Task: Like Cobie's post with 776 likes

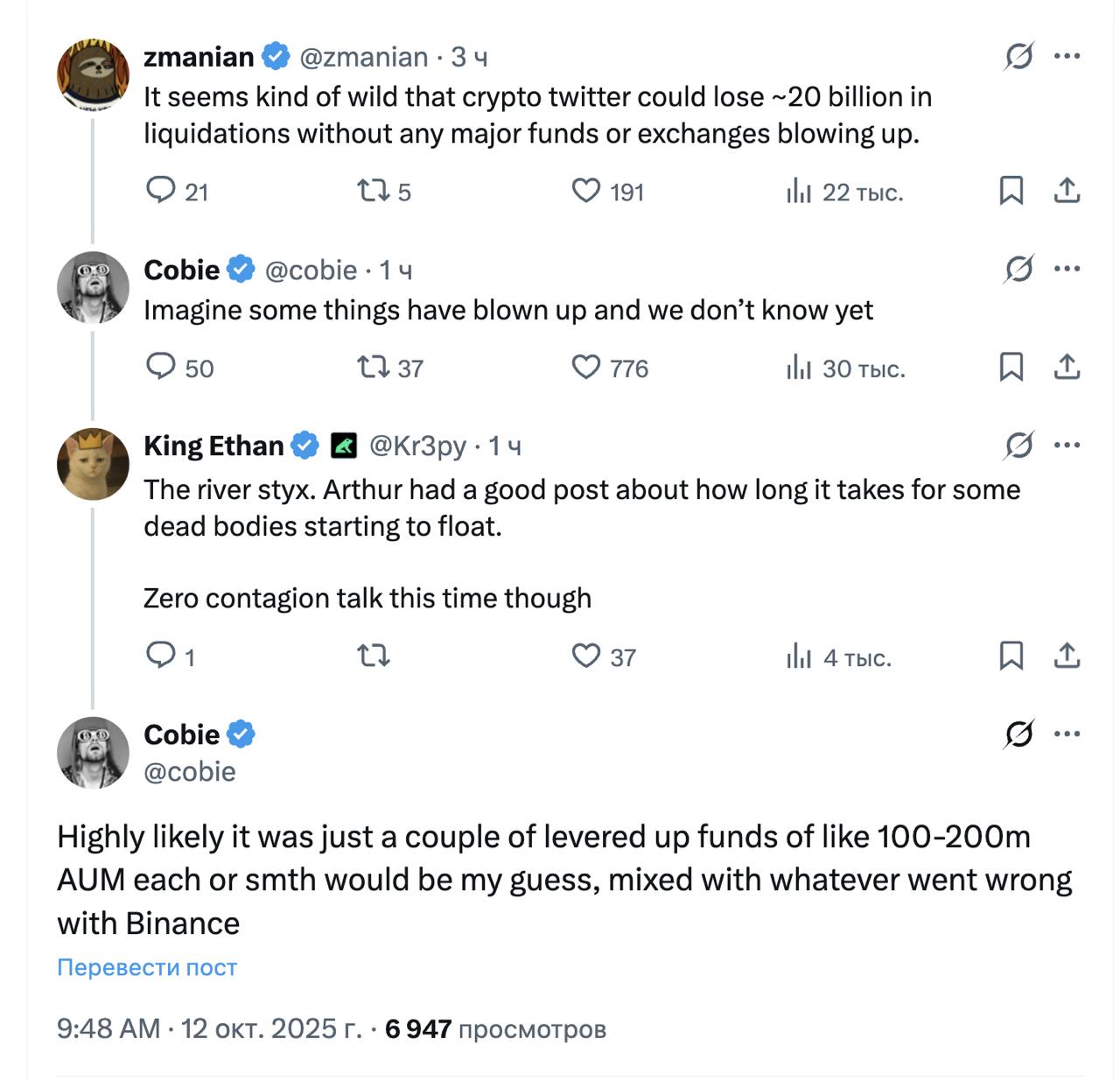Action: (585, 367)
